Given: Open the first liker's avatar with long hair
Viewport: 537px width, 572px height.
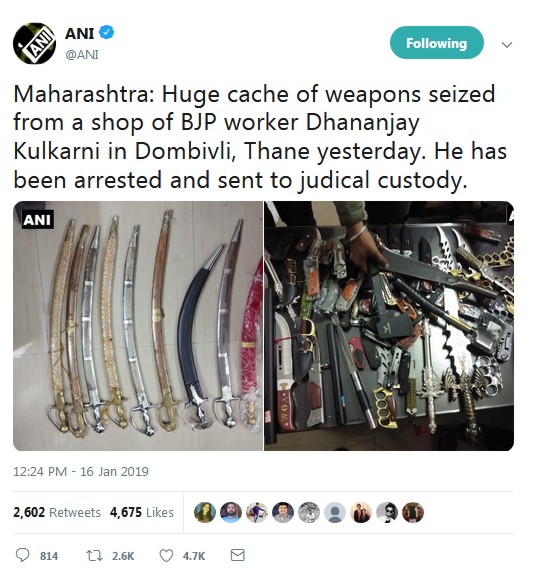Looking at the screenshot, I should pos(204,512).
